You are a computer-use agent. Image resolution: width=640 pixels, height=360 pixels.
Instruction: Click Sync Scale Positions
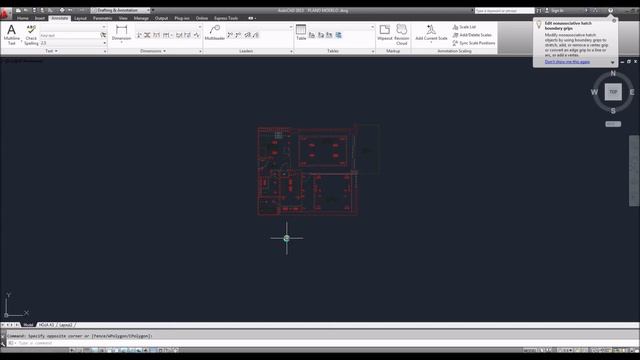[474, 43]
